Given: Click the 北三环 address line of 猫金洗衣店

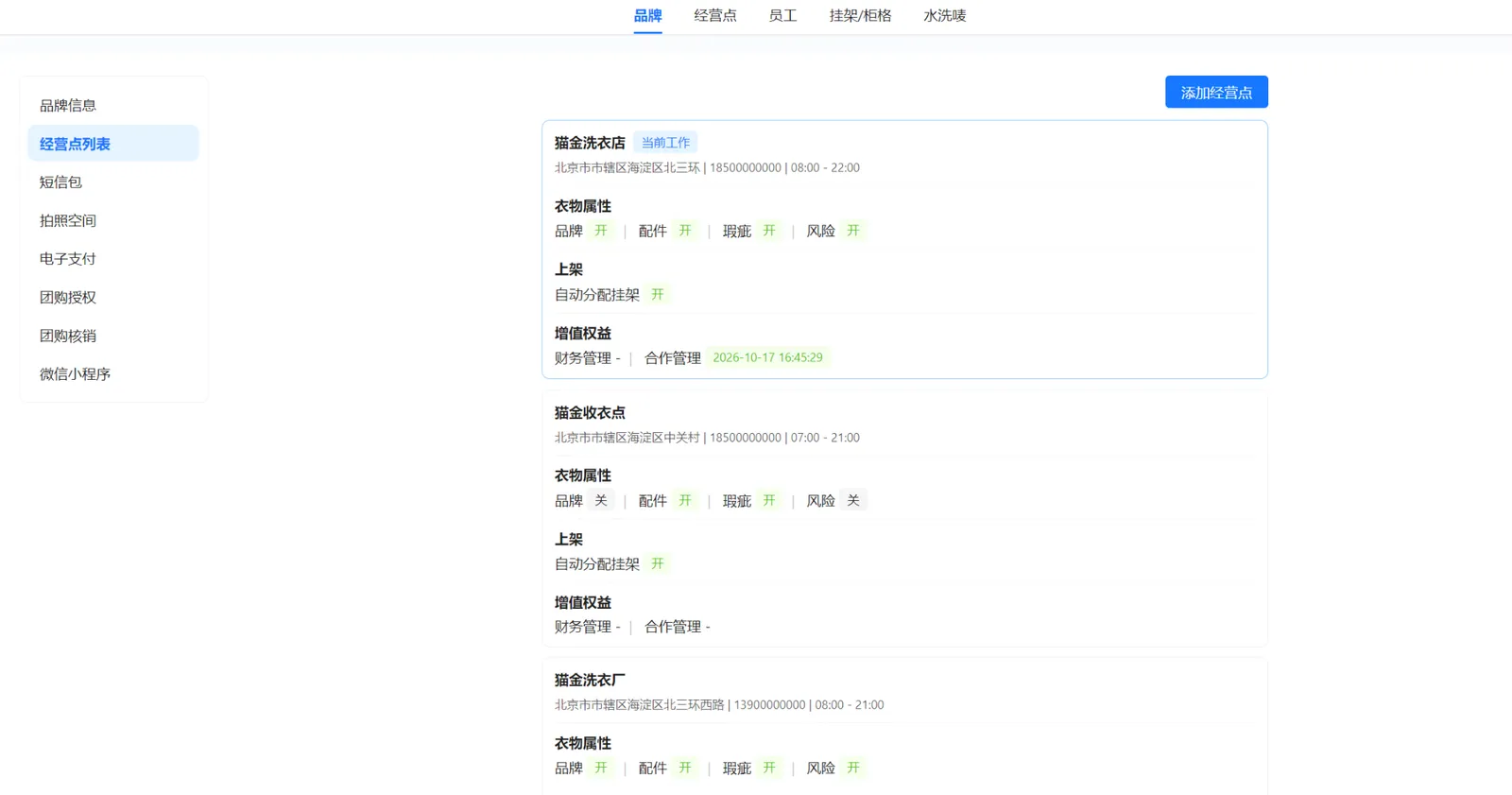Looking at the screenshot, I should click(707, 168).
